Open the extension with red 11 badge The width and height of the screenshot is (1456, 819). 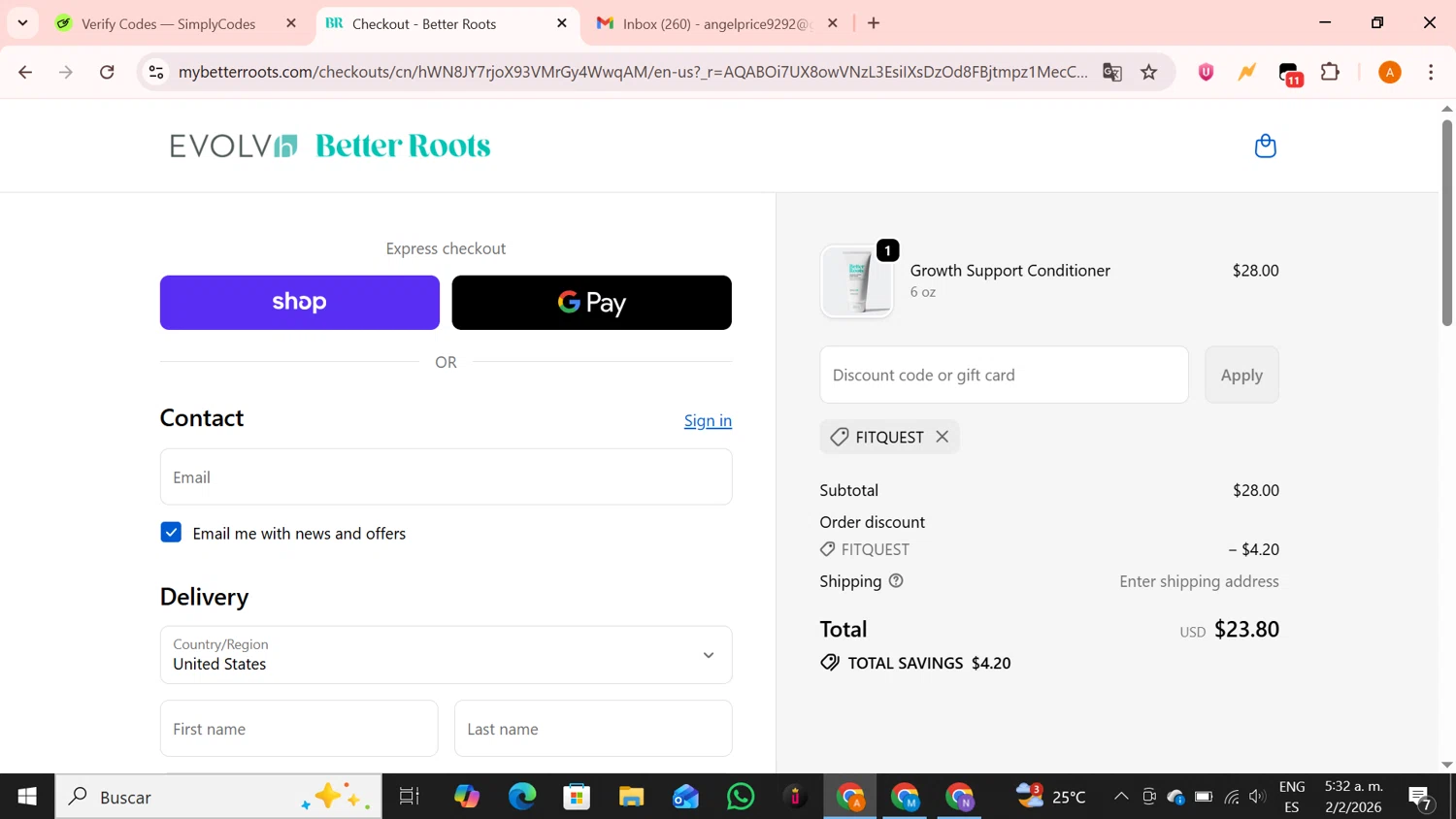[1290, 74]
